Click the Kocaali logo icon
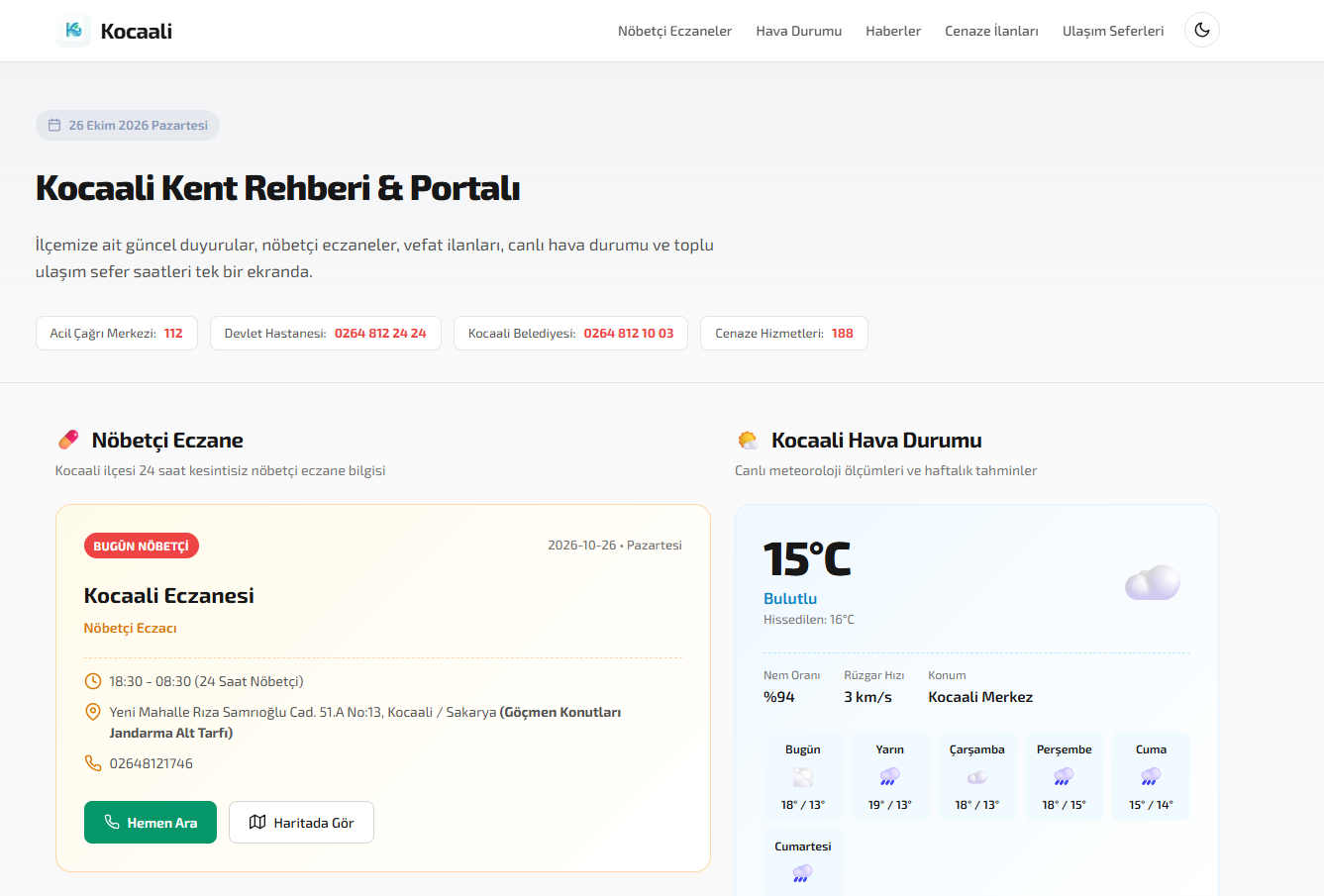1324x896 pixels. tap(73, 31)
